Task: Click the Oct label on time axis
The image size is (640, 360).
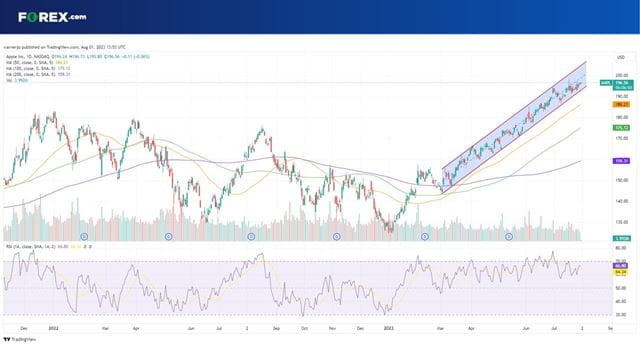Action: pos(304,328)
